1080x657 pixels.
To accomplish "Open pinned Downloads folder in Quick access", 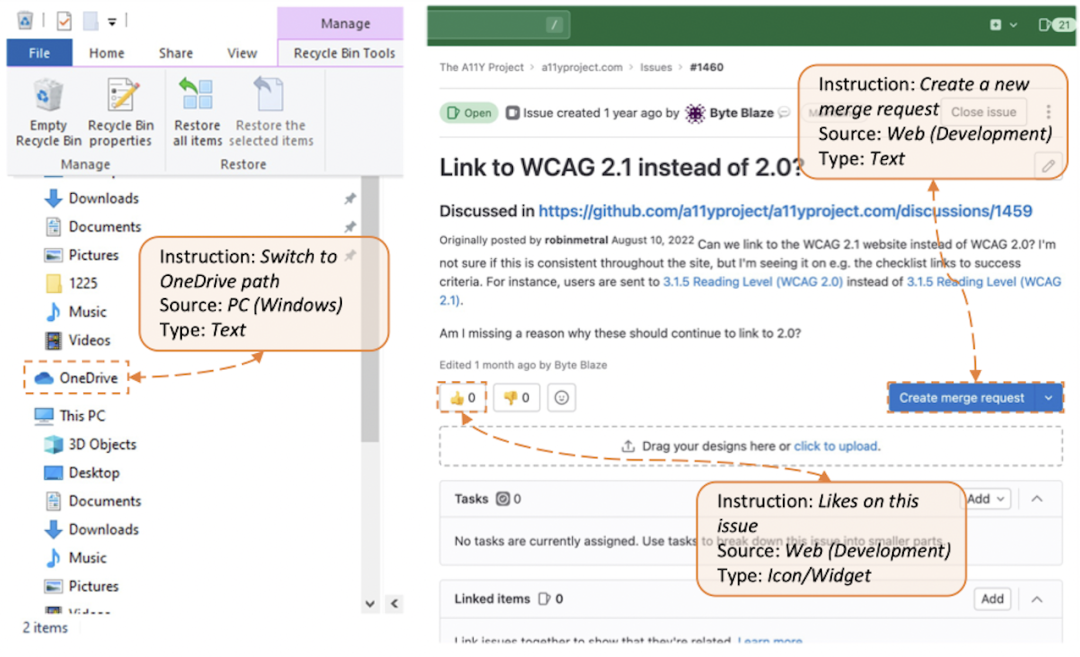I will click(92, 198).
